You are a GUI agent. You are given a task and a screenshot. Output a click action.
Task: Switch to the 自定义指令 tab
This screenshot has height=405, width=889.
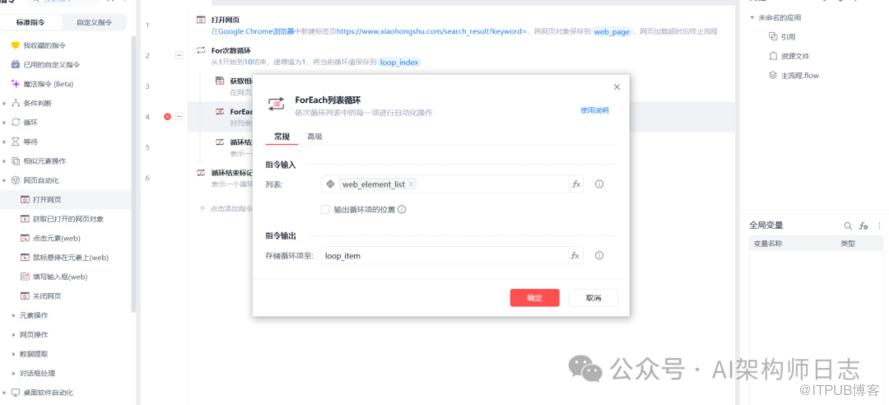tap(95, 23)
